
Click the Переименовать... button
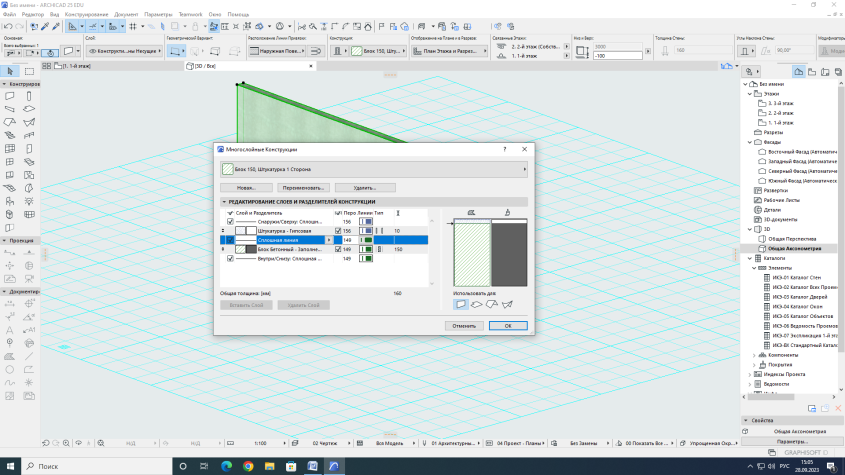pyautogui.click(x=303, y=188)
